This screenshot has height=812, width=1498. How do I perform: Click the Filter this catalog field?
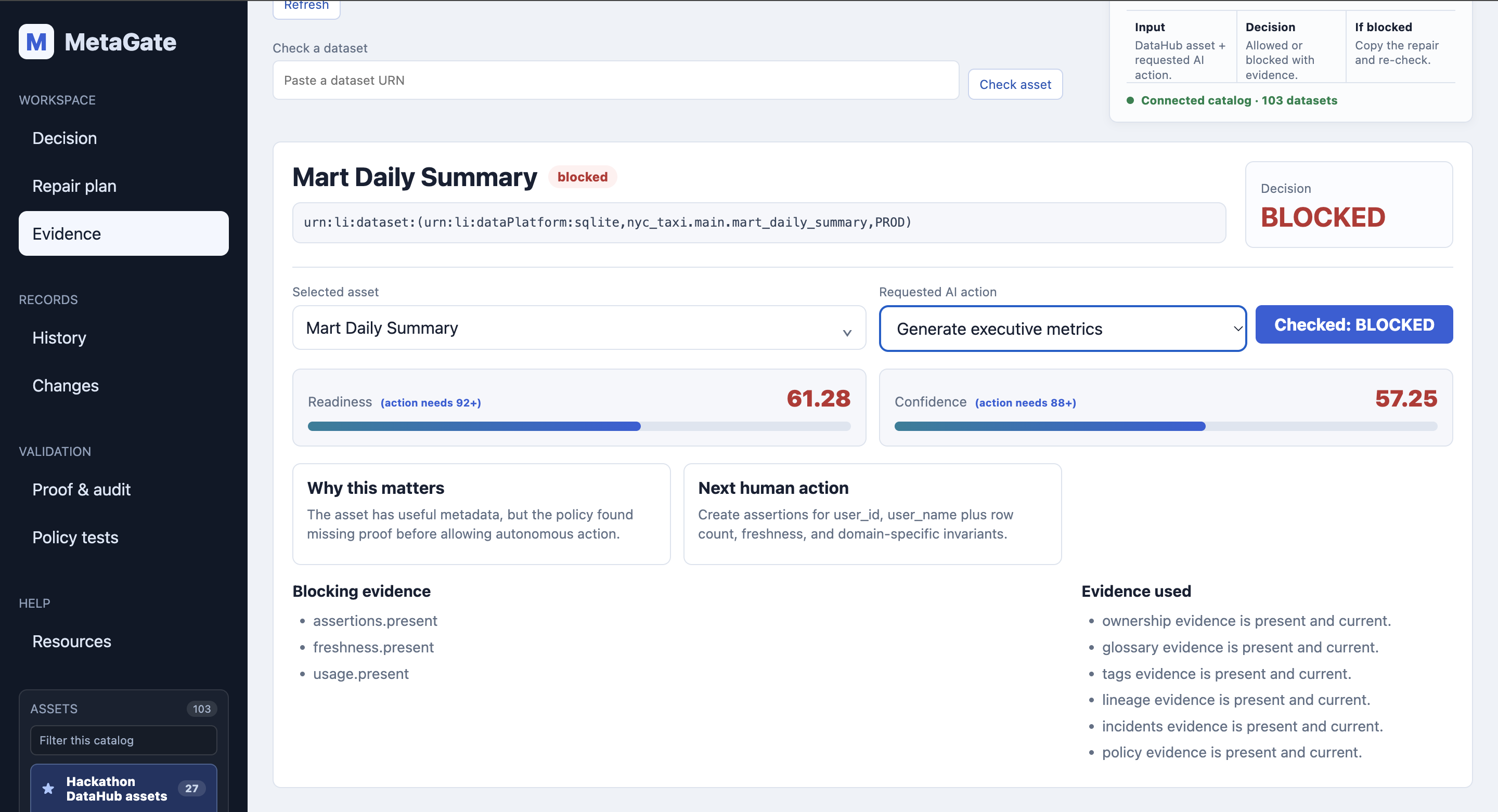[123, 740]
